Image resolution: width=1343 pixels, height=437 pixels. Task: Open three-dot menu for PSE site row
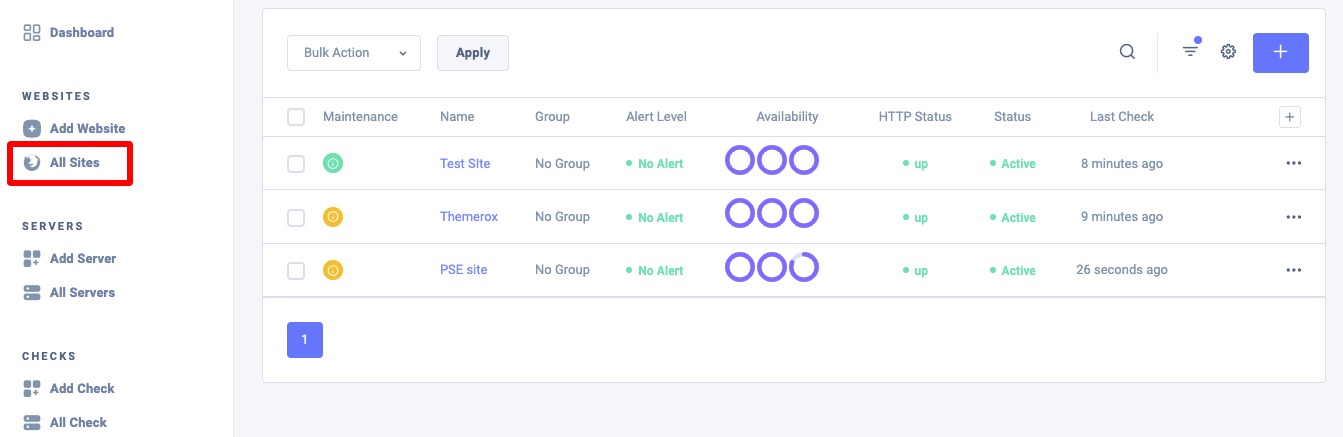1294,270
